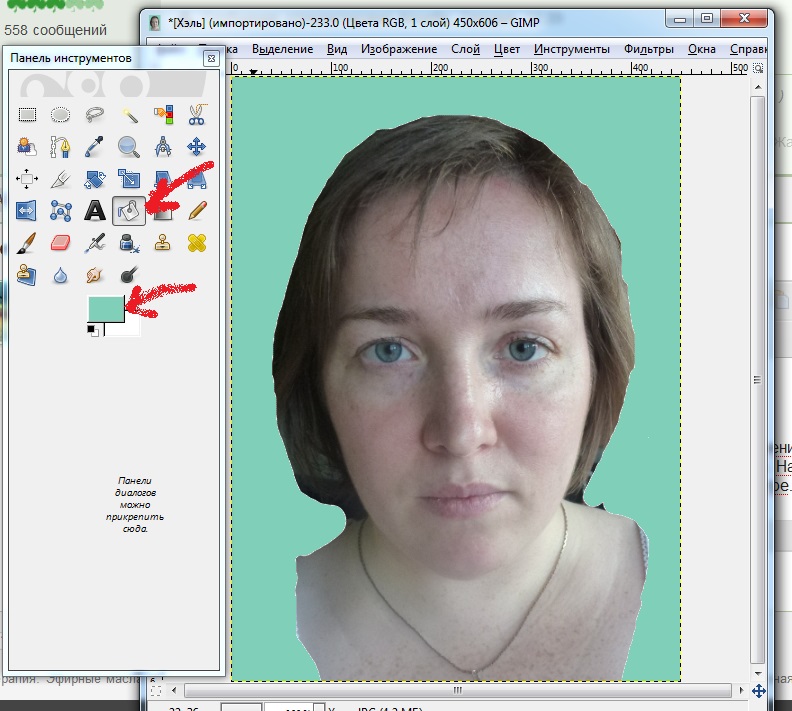Screen dimensions: 792x711
Task: Select the Paths tool
Action: pos(61,147)
